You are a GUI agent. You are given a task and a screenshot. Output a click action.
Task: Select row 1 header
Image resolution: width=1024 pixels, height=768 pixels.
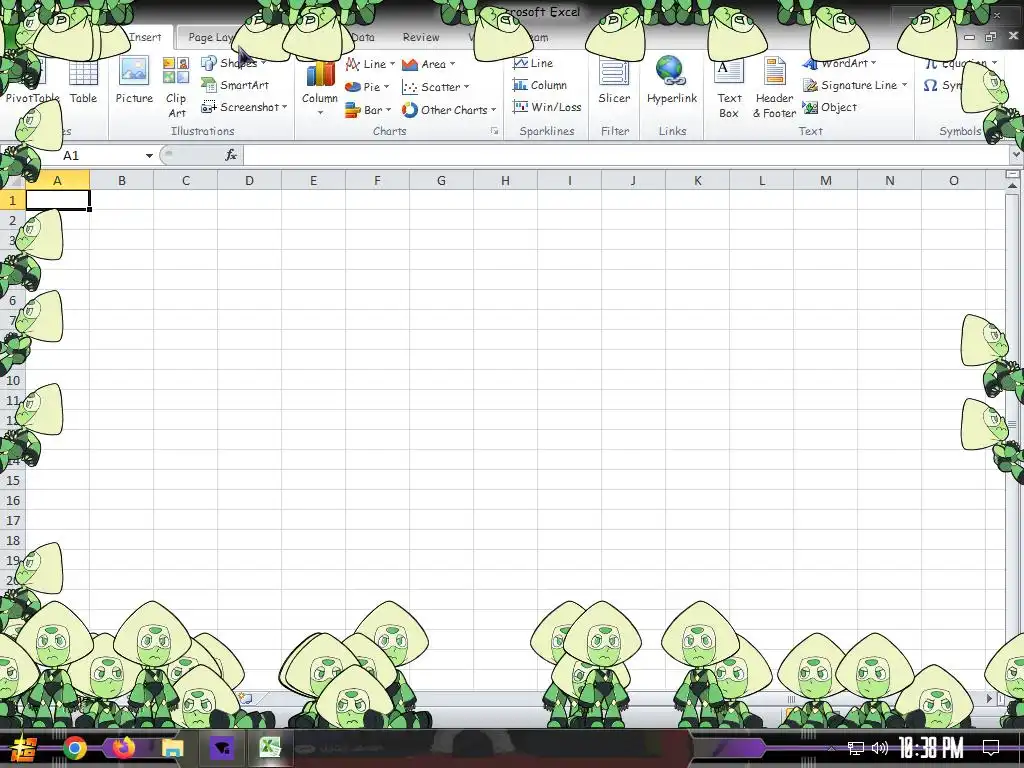tap(12, 200)
